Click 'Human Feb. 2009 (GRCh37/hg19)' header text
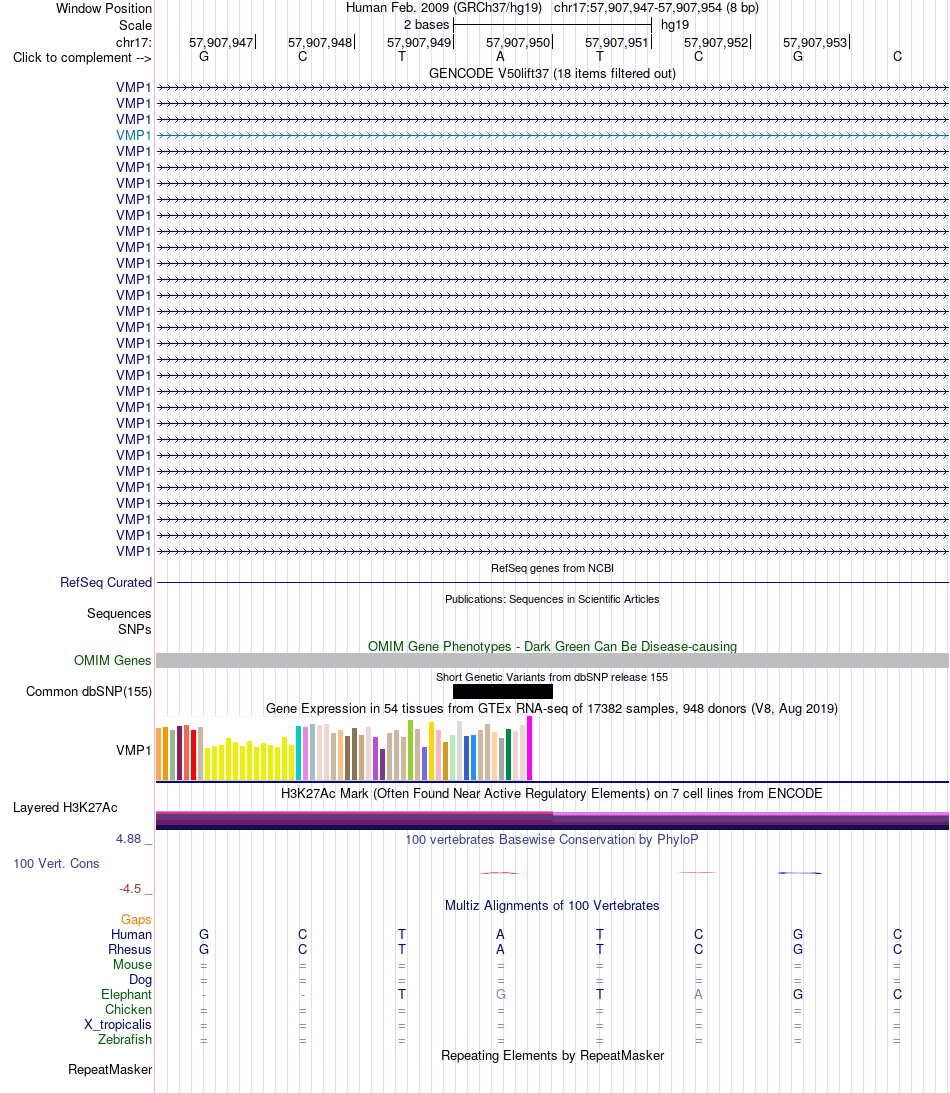Viewport: 950px width, 1093px height. pyautogui.click(x=444, y=8)
